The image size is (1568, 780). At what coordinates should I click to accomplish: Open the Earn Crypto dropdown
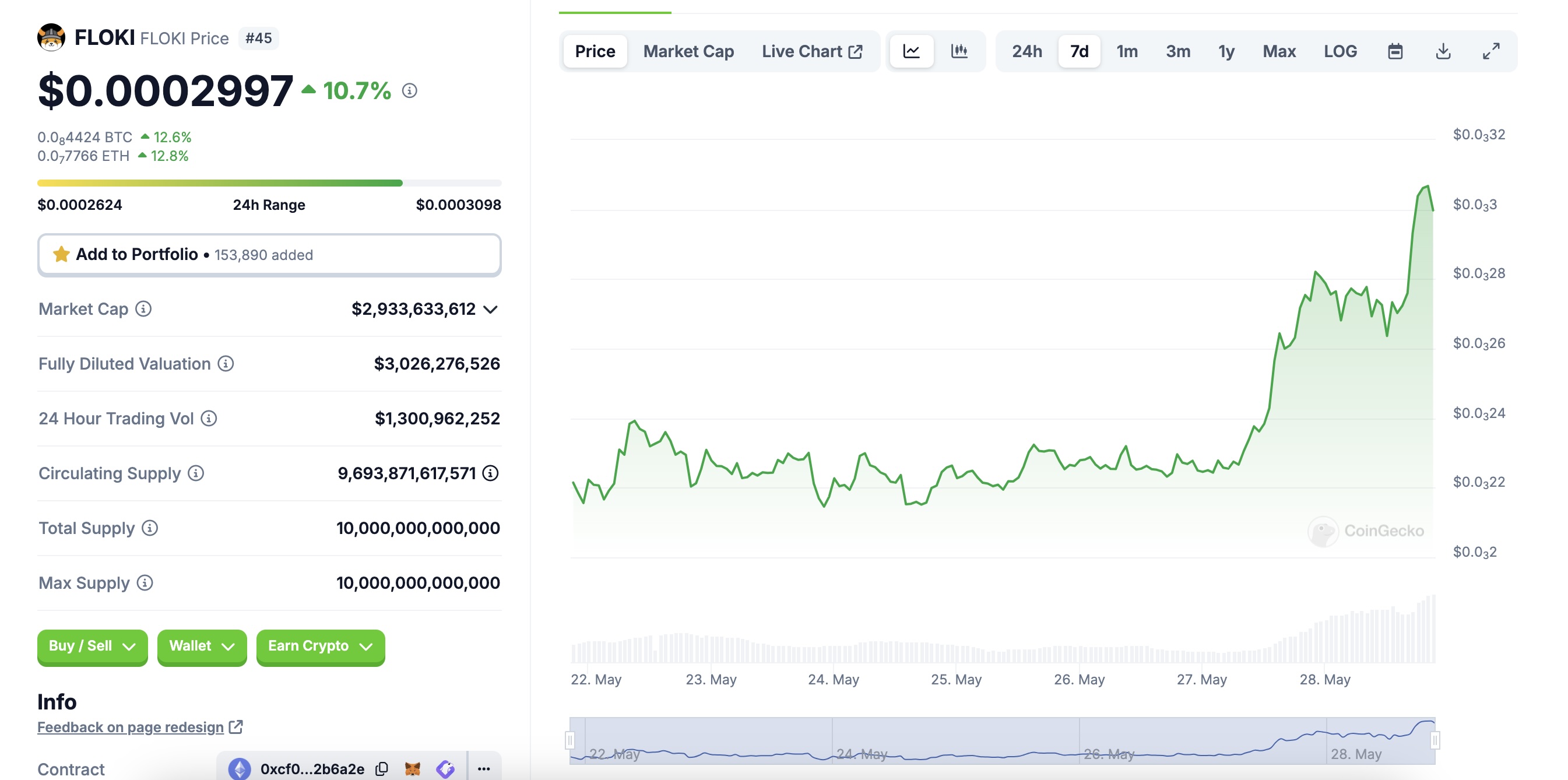[x=321, y=647]
